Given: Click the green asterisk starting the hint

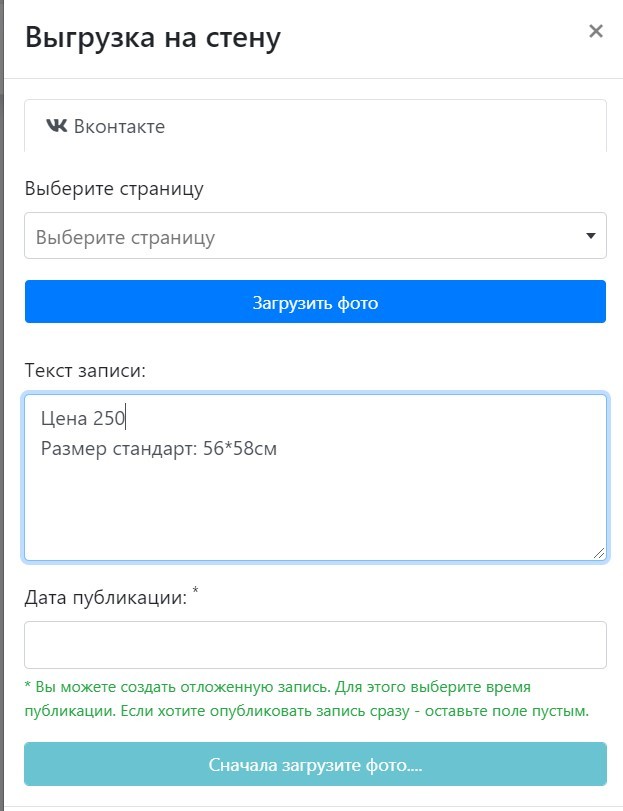Looking at the screenshot, I should pos(28,689).
